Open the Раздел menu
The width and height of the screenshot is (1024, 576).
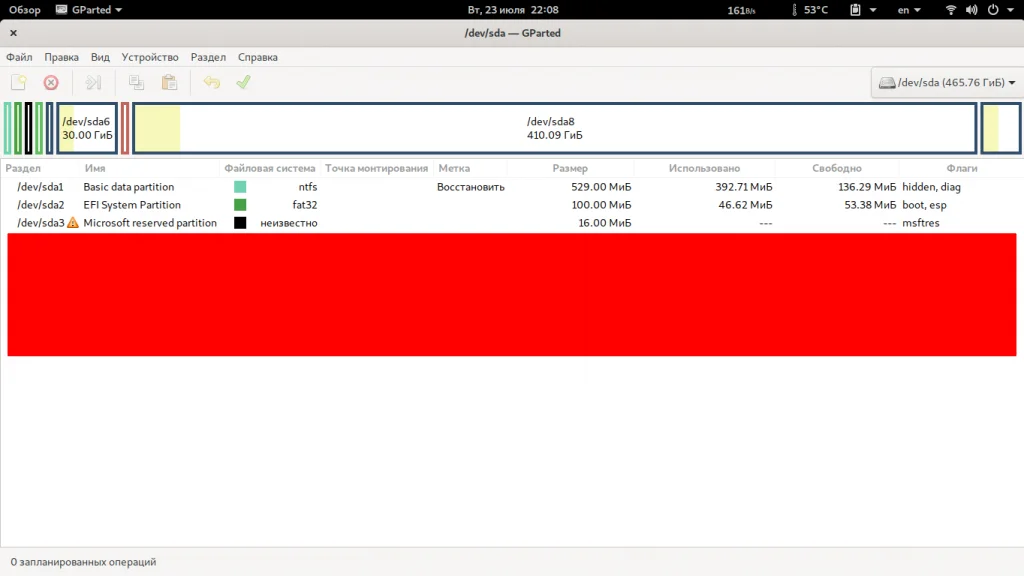click(208, 57)
